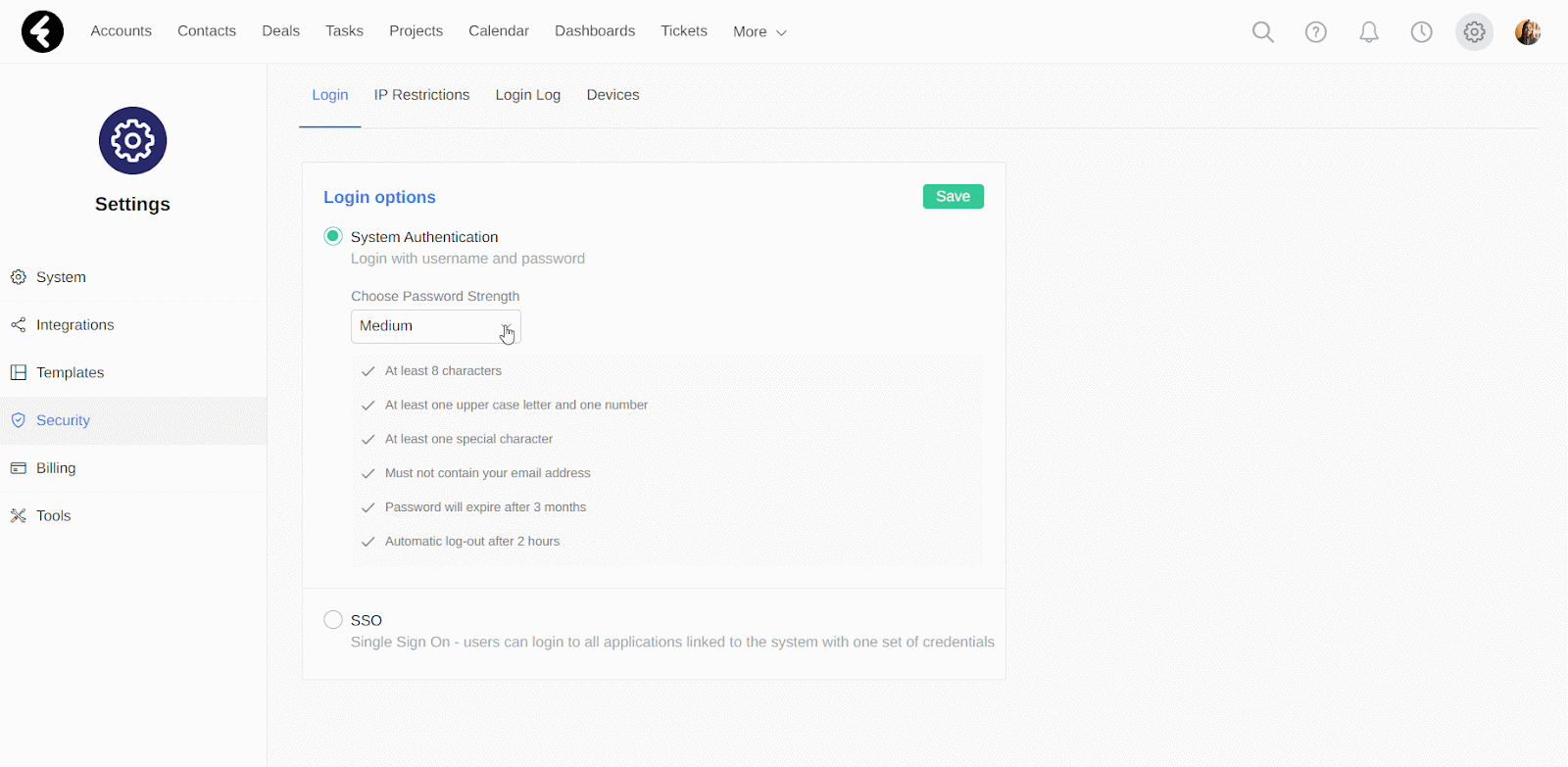
Task: Select the SSO radio button
Action: (x=333, y=619)
